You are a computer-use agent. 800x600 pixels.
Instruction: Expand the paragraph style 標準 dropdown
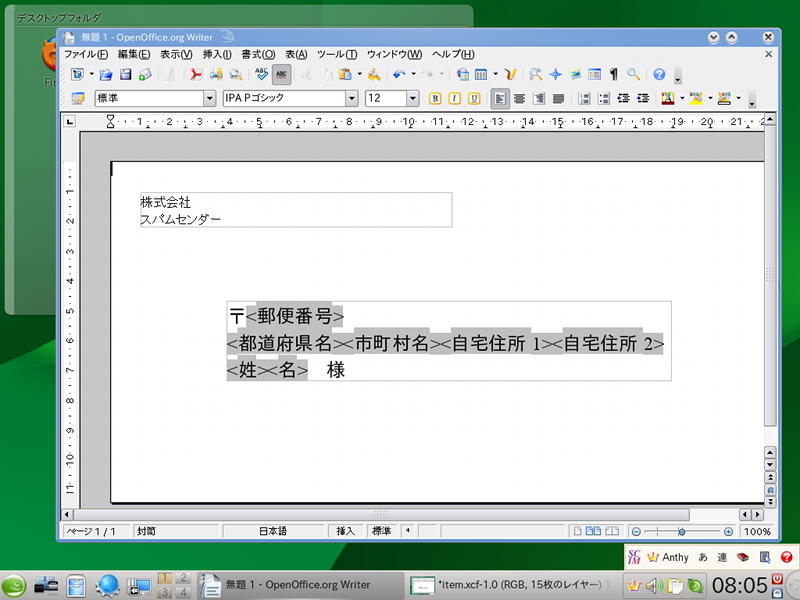[209, 98]
